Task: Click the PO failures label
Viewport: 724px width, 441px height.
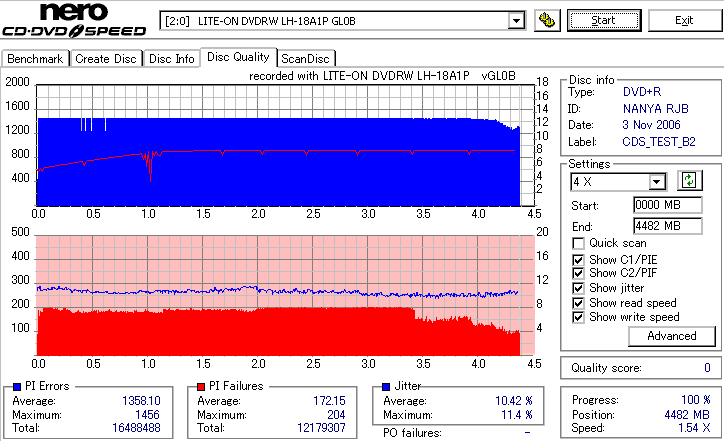Action: [412, 433]
